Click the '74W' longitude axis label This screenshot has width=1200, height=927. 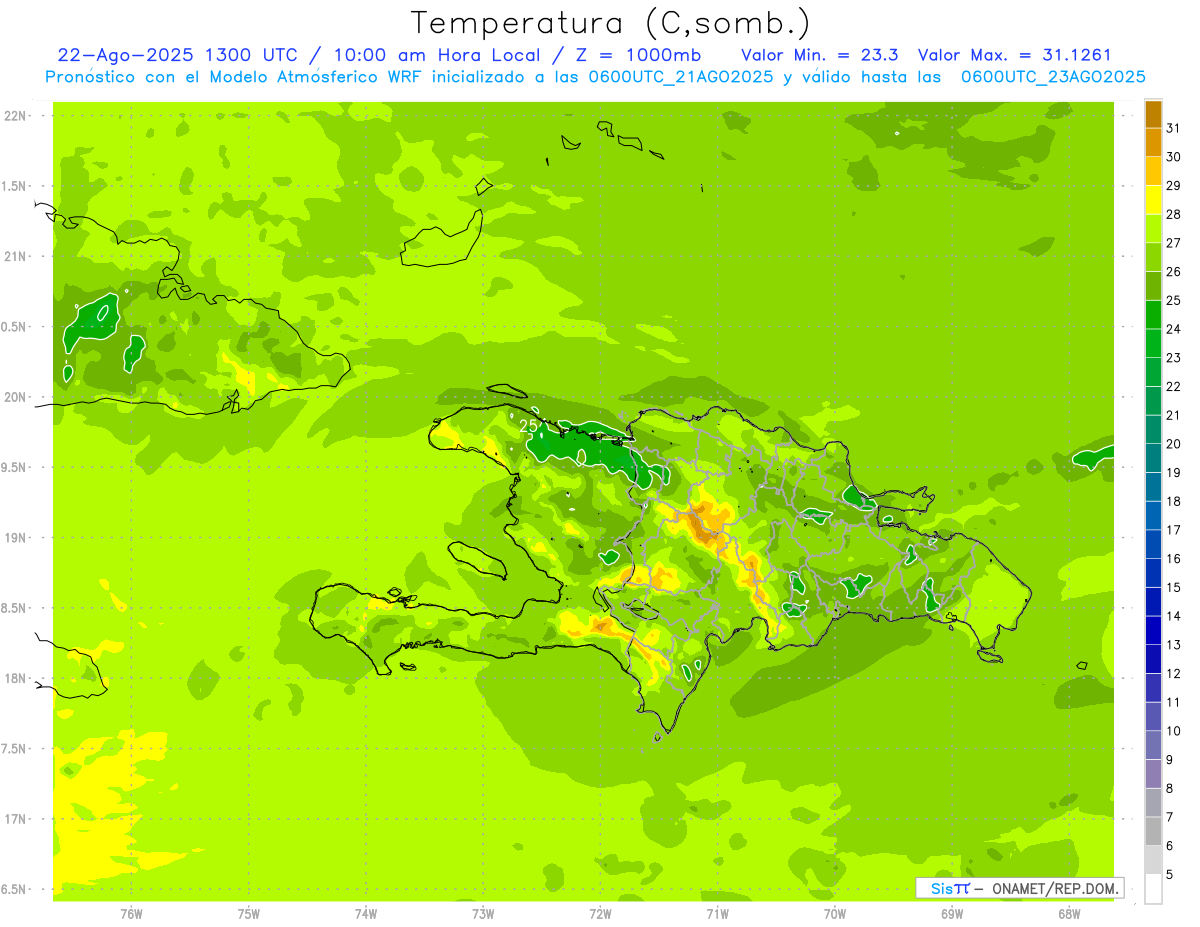pos(365,913)
